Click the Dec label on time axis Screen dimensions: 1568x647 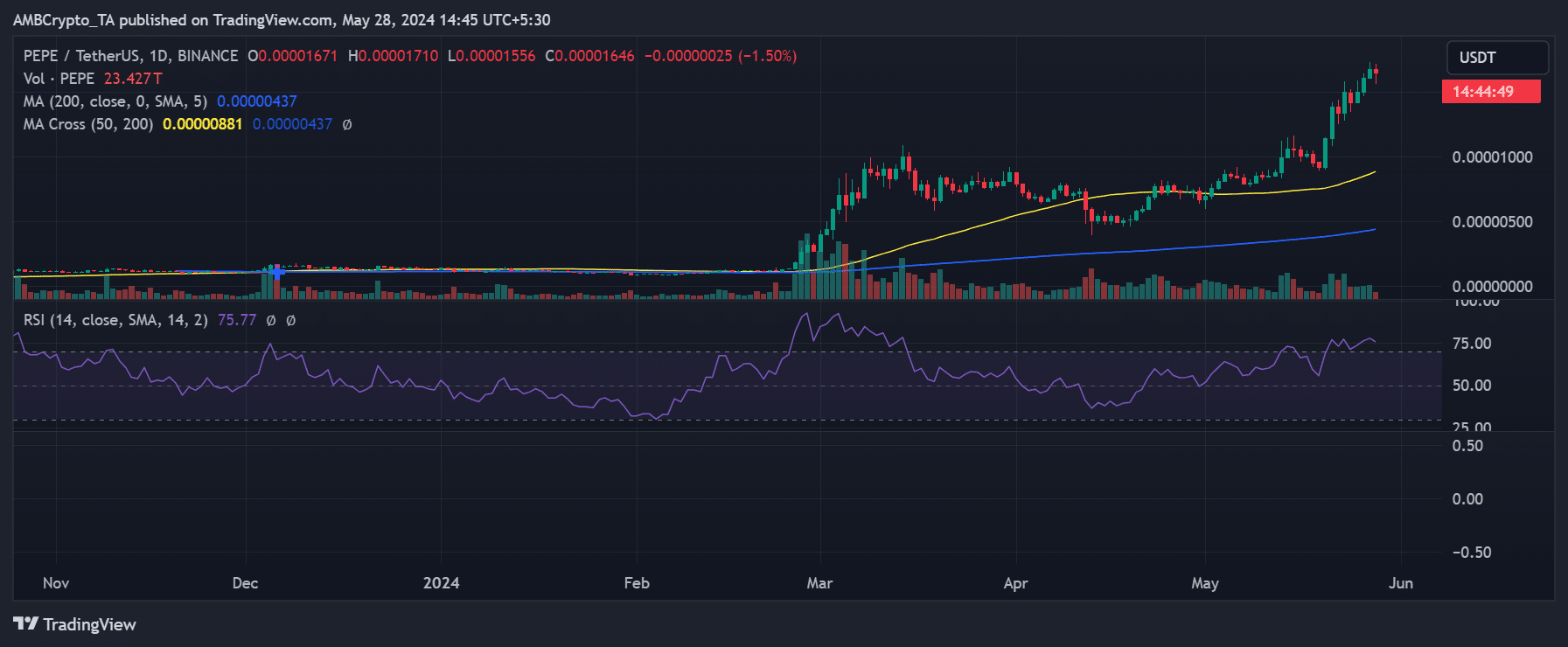(246, 583)
